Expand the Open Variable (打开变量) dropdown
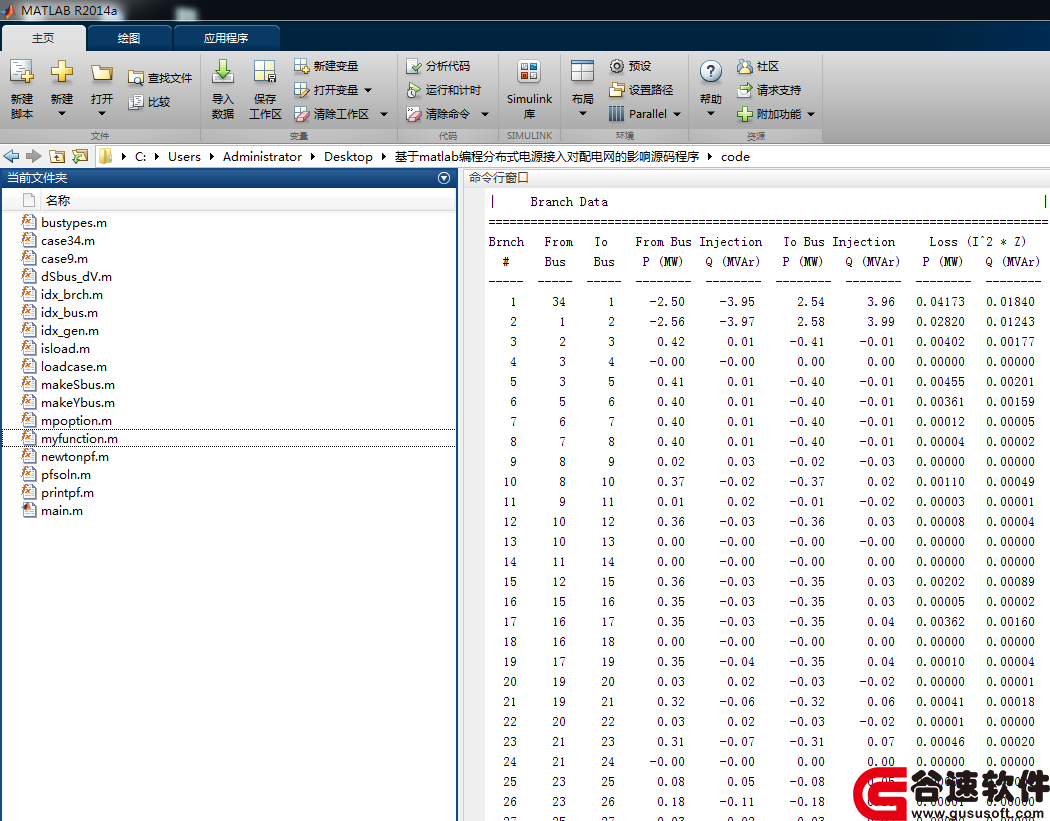This screenshot has width=1050, height=821. [x=368, y=90]
